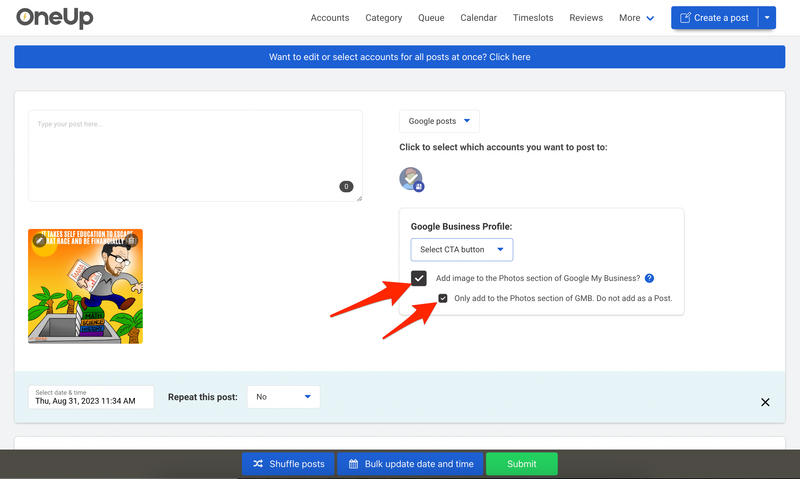Expand the More menu

(636, 18)
